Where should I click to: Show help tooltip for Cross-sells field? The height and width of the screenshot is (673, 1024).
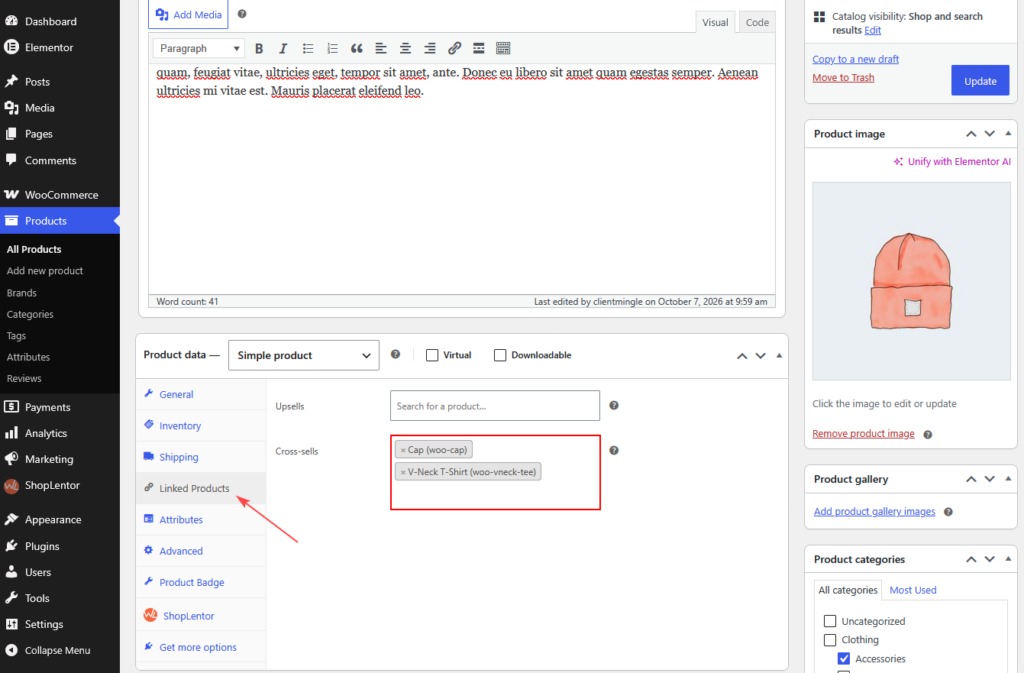pyautogui.click(x=614, y=450)
